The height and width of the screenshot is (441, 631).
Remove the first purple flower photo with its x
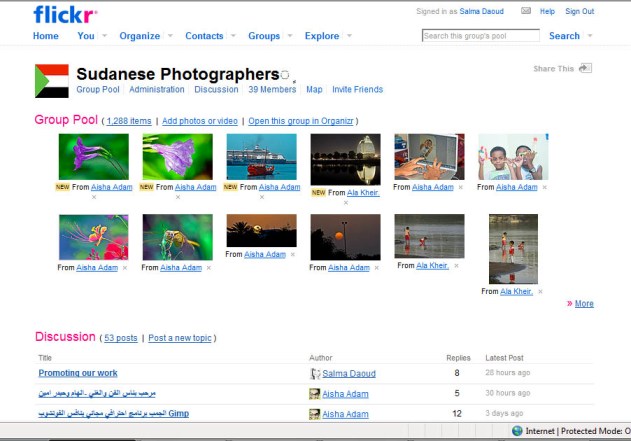94,197
